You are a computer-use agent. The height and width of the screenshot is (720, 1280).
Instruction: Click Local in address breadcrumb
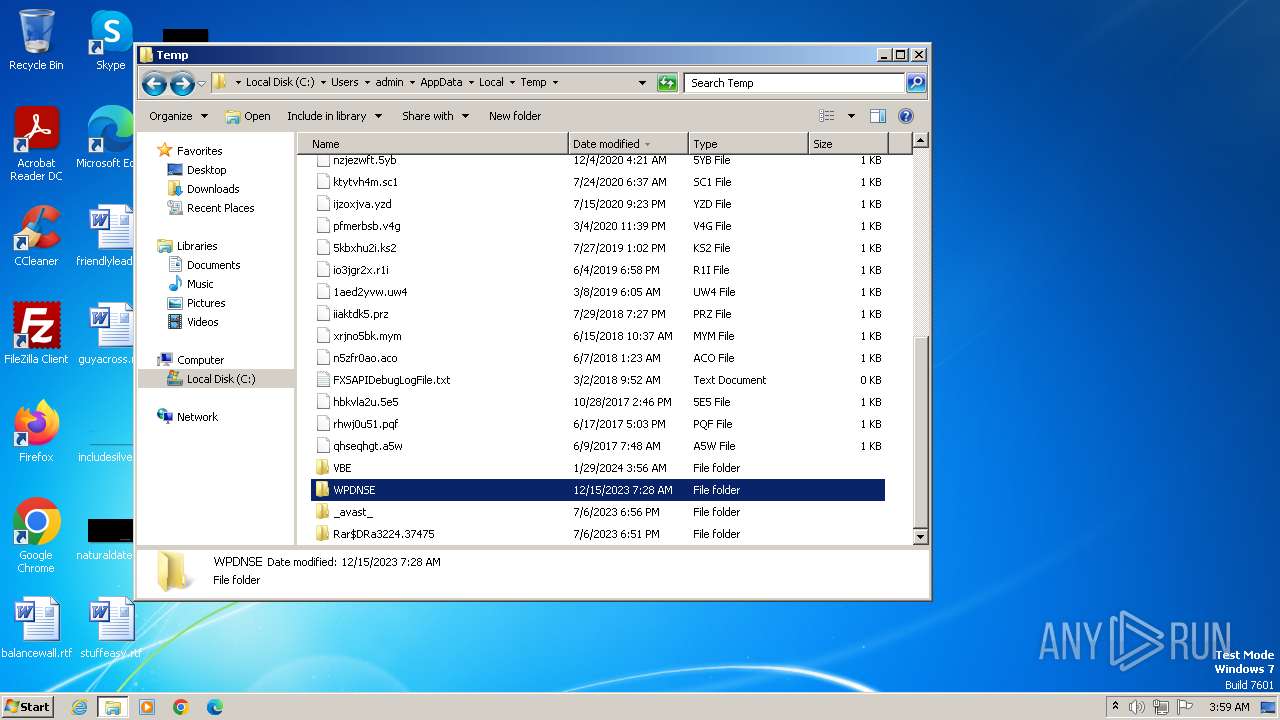pos(491,83)
